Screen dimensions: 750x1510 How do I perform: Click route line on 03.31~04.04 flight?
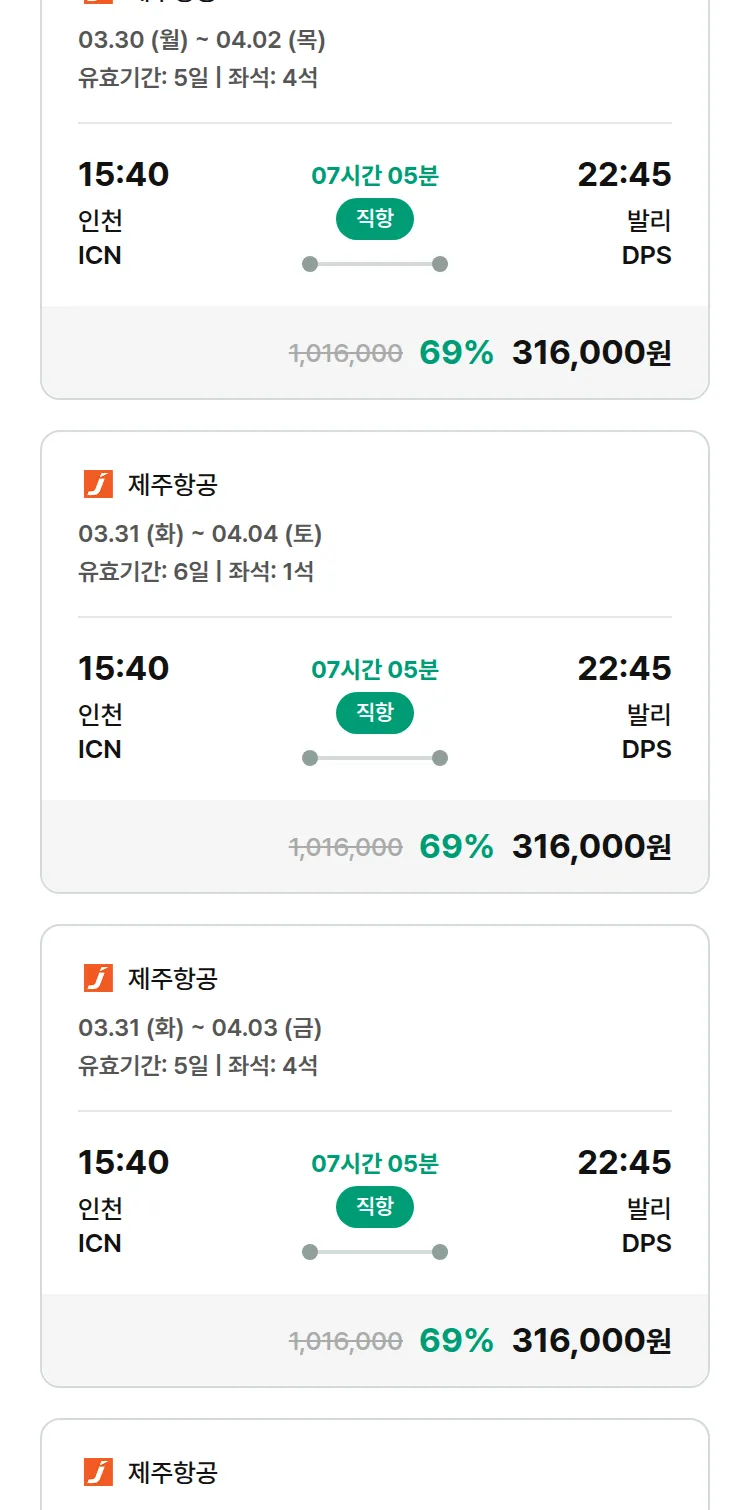click(375, 758)
